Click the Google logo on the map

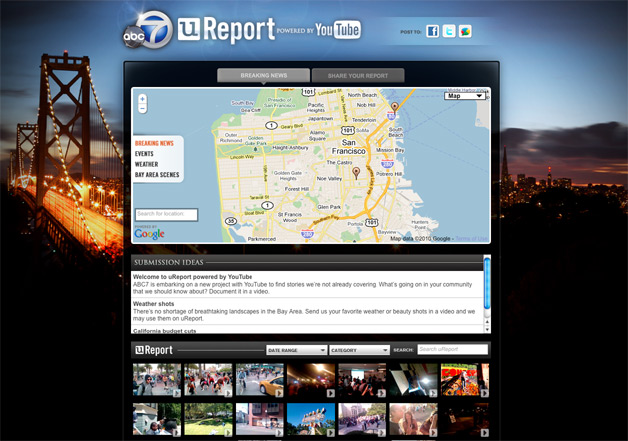pyautogui.click(x=149, y=234)
